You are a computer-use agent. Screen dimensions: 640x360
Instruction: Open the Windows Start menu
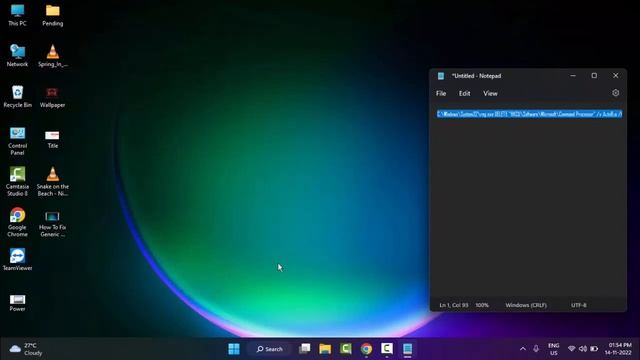click(x=234, y=349)
